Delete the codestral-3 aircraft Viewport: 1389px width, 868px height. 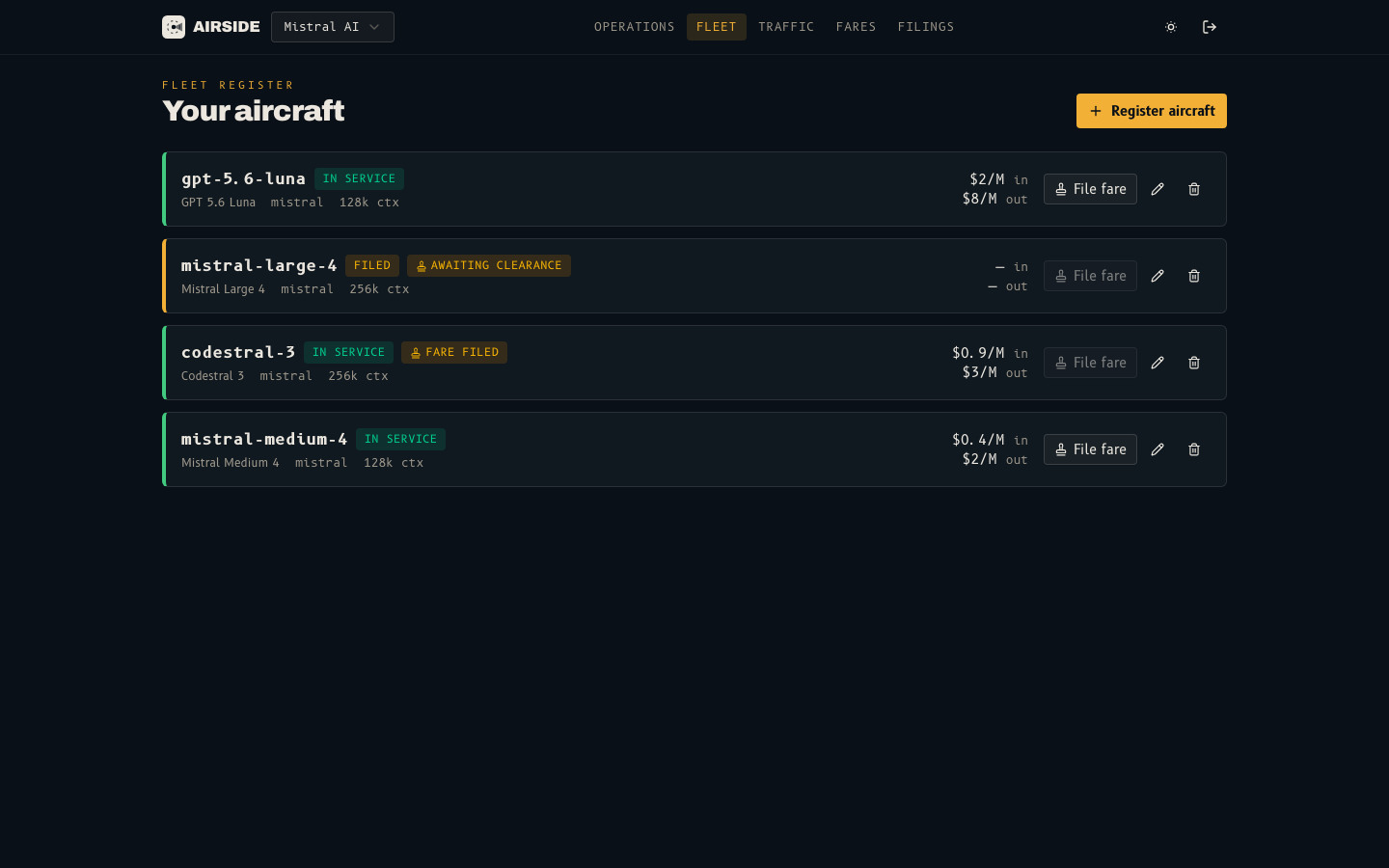[1194, 363]
